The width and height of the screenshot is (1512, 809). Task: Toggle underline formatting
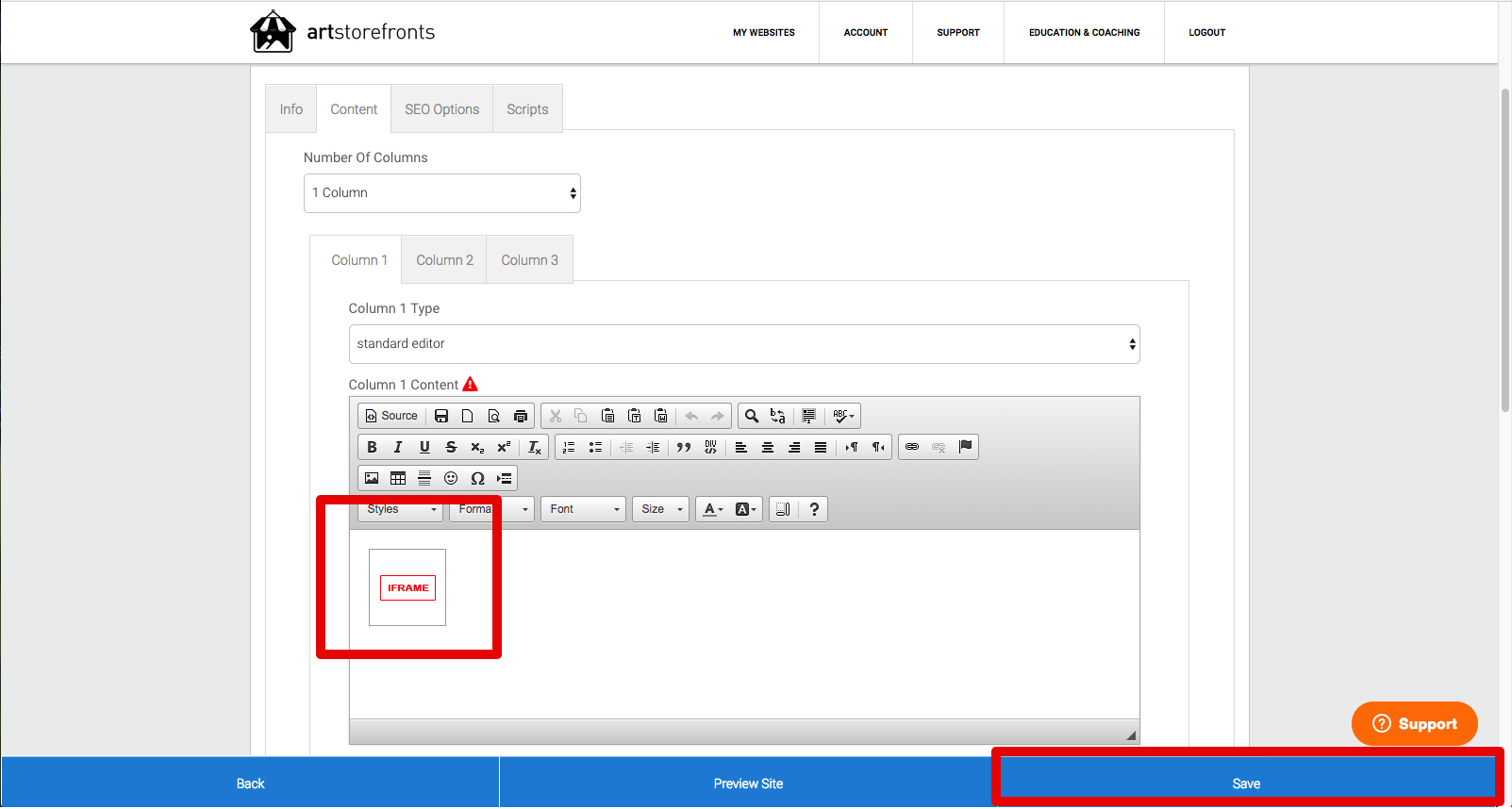pos(424,447)
